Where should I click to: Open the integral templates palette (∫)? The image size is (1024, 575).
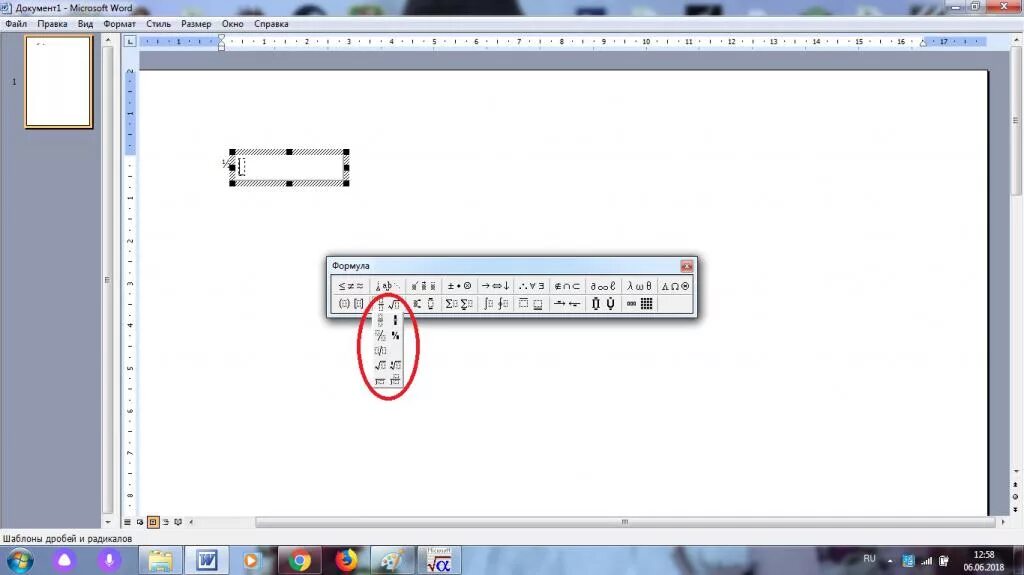(x=495, y=304)
